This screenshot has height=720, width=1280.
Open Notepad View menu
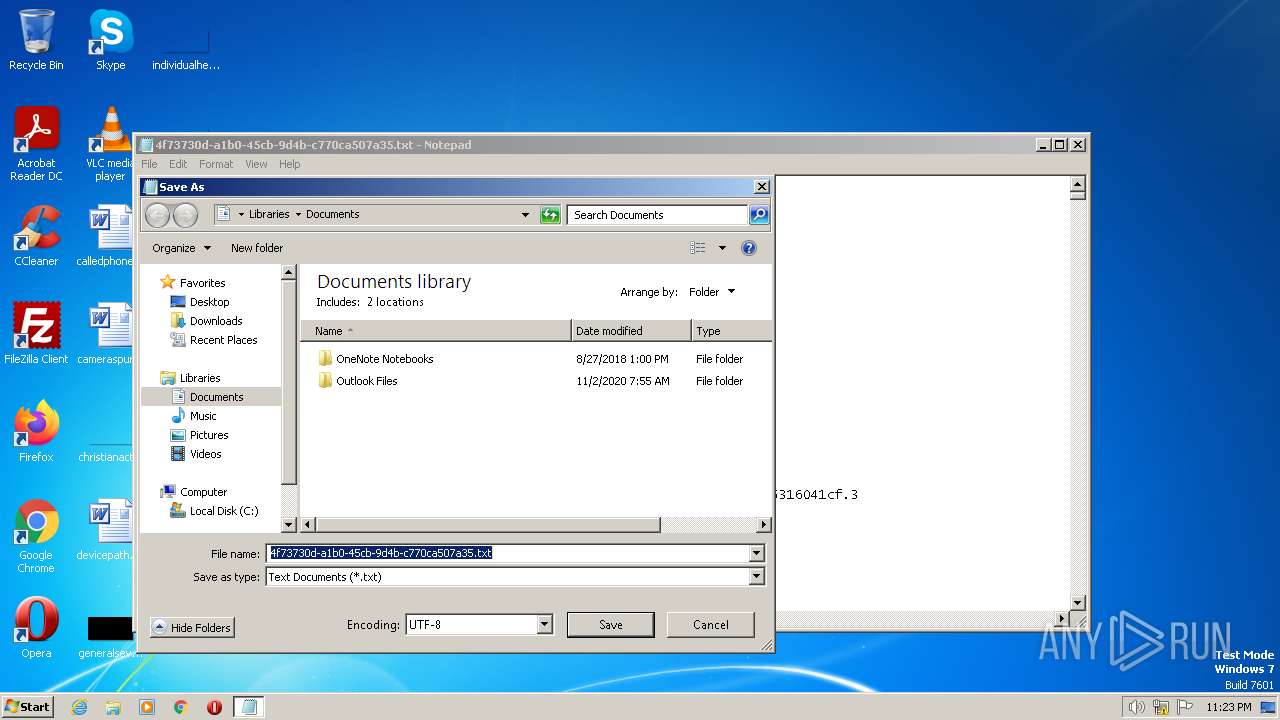(x=256, y=164)
